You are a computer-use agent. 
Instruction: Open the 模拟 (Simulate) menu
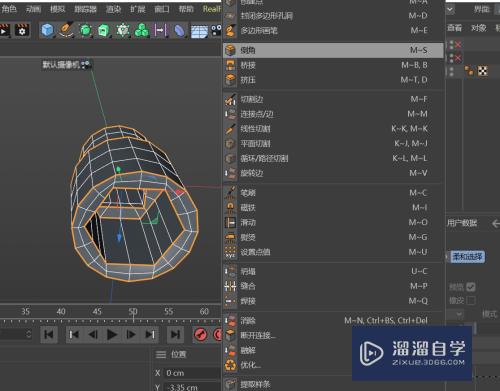(x=58, y=9)
